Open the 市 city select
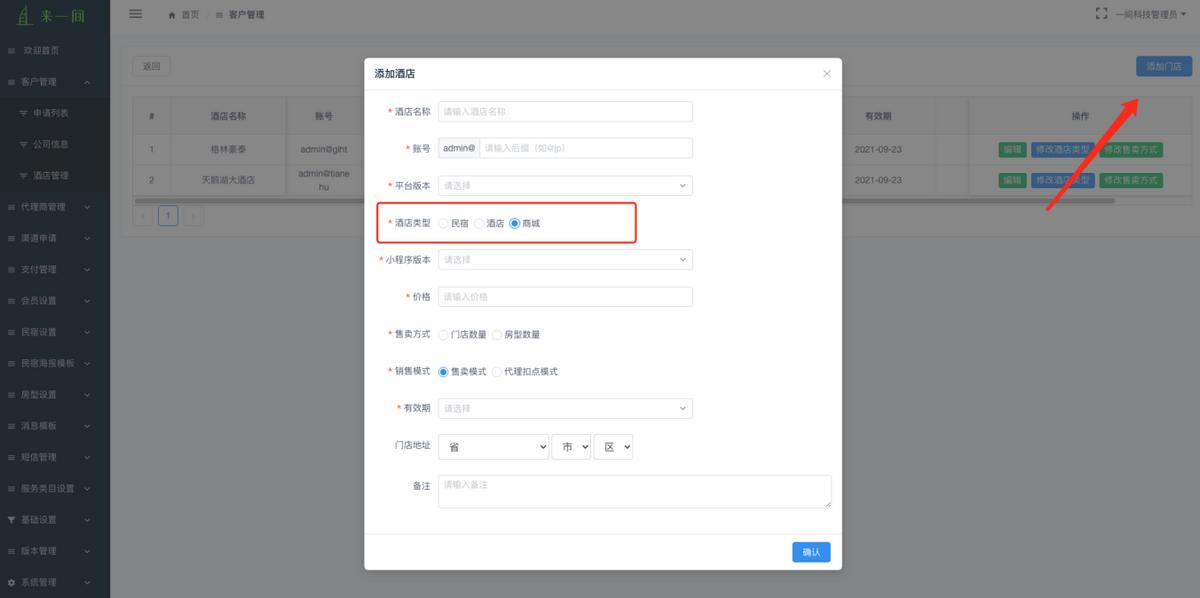The height and width of the screenshot is (598, 1200). [x=571, y=447]
